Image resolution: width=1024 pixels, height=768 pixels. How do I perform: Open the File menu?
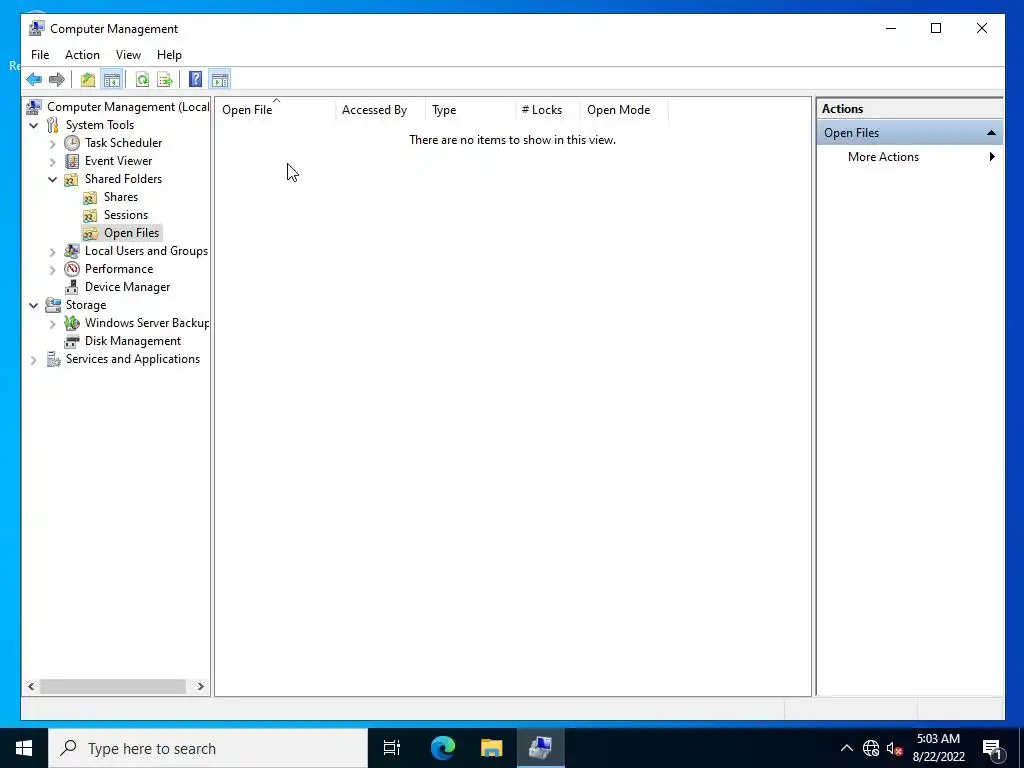(x=40, y=55)
